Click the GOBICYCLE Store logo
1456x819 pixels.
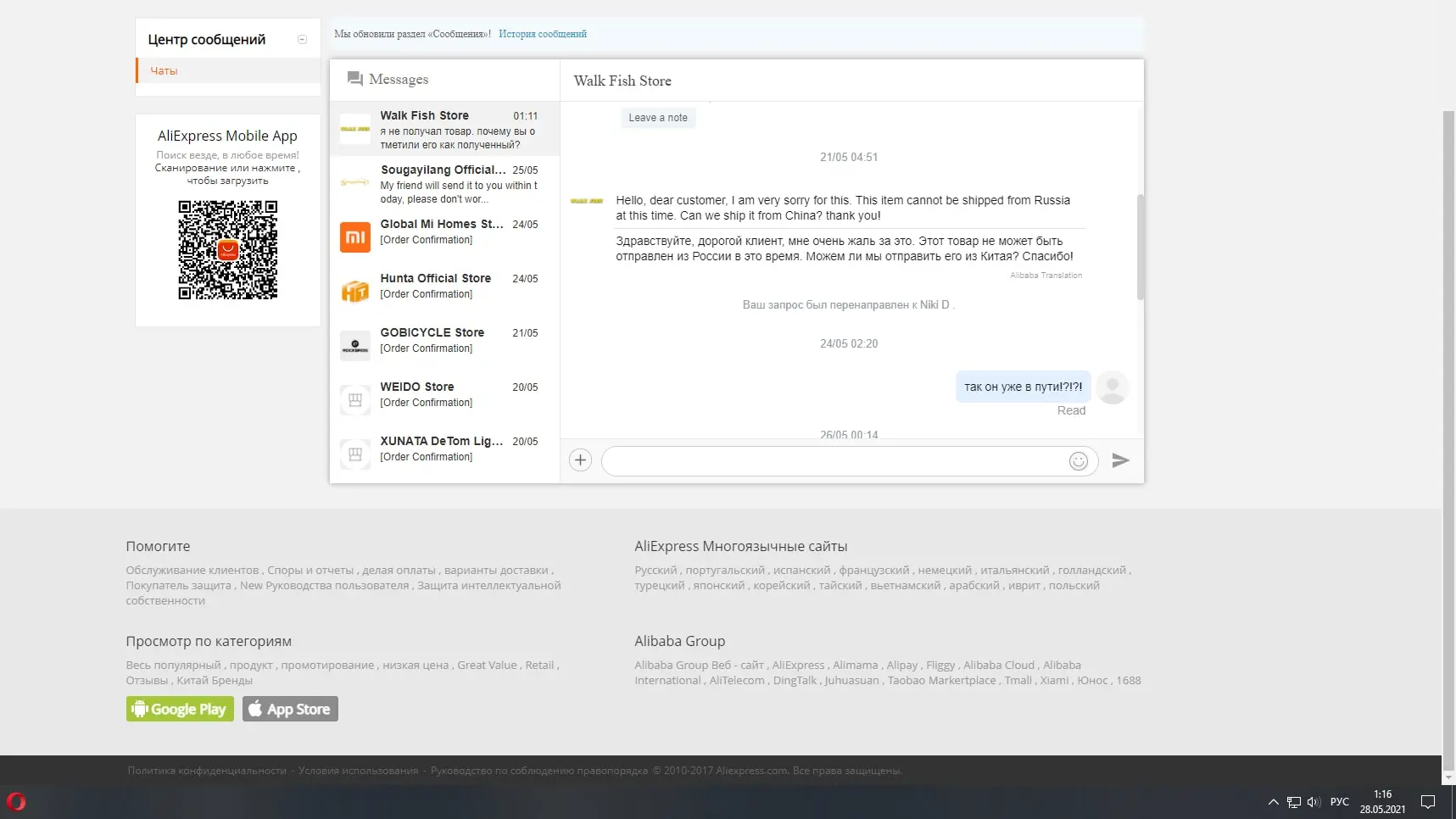[x=355, y=346]
